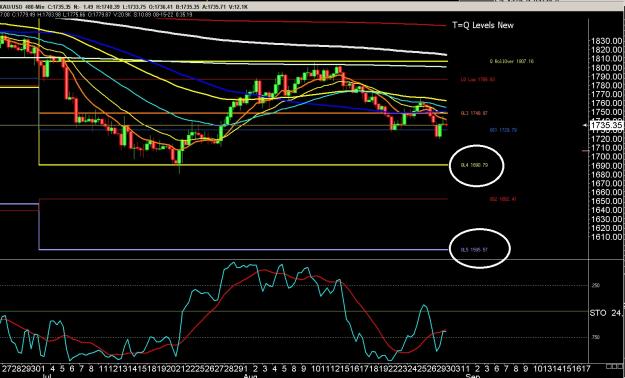Select the orange 1748.87 level label

[474, 113]
